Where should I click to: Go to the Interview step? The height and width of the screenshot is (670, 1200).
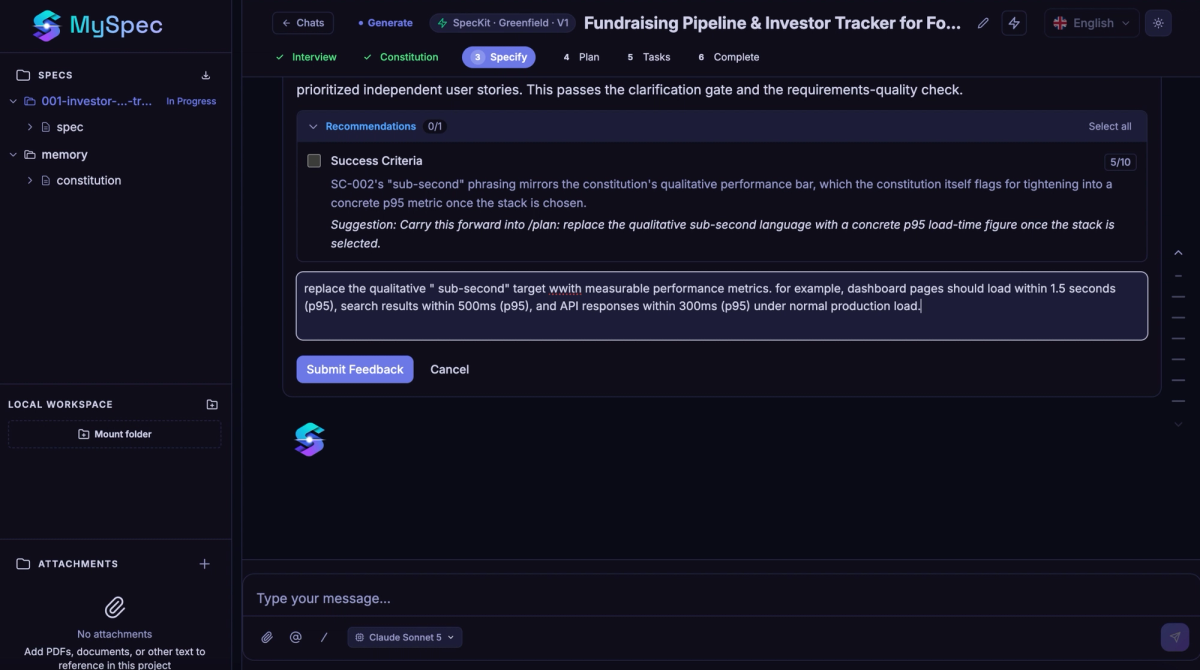[306, 57]
